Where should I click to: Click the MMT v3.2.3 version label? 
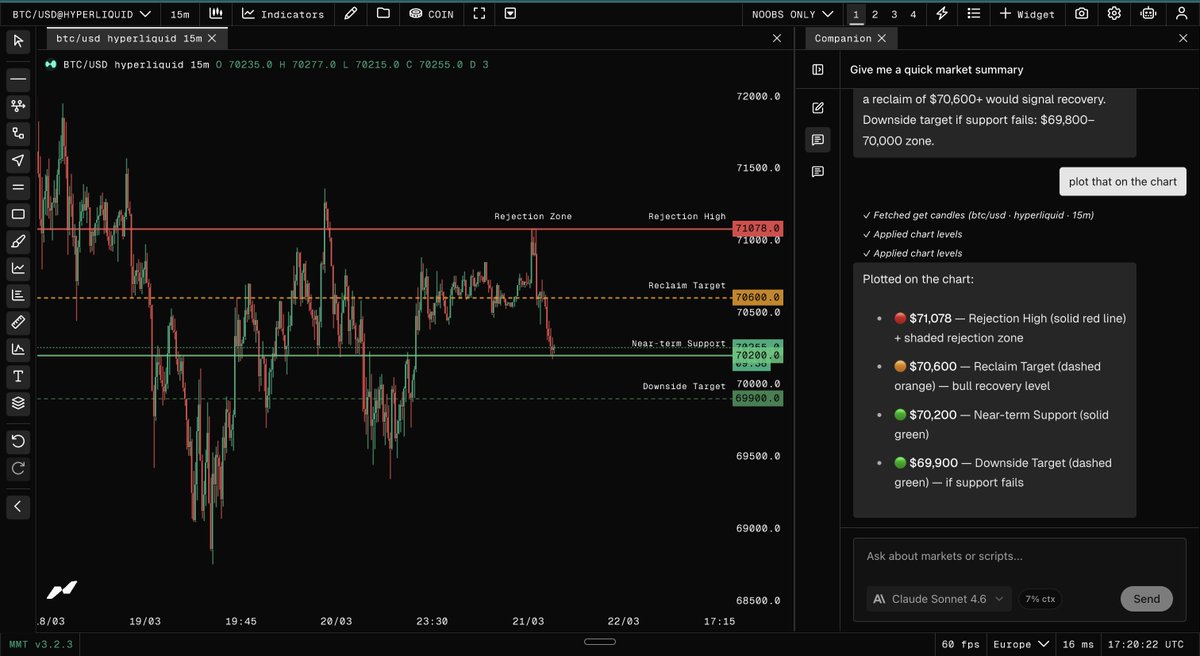41,644
